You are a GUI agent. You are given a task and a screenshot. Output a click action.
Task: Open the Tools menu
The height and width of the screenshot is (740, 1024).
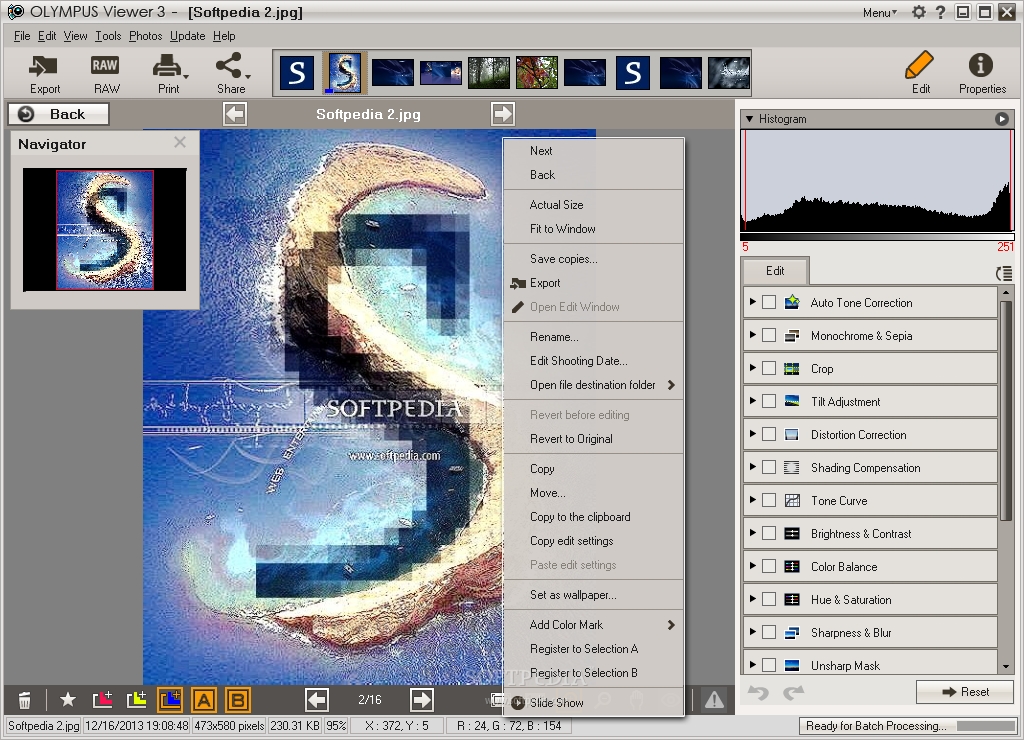pyautogui.click(x=108, y=36)
